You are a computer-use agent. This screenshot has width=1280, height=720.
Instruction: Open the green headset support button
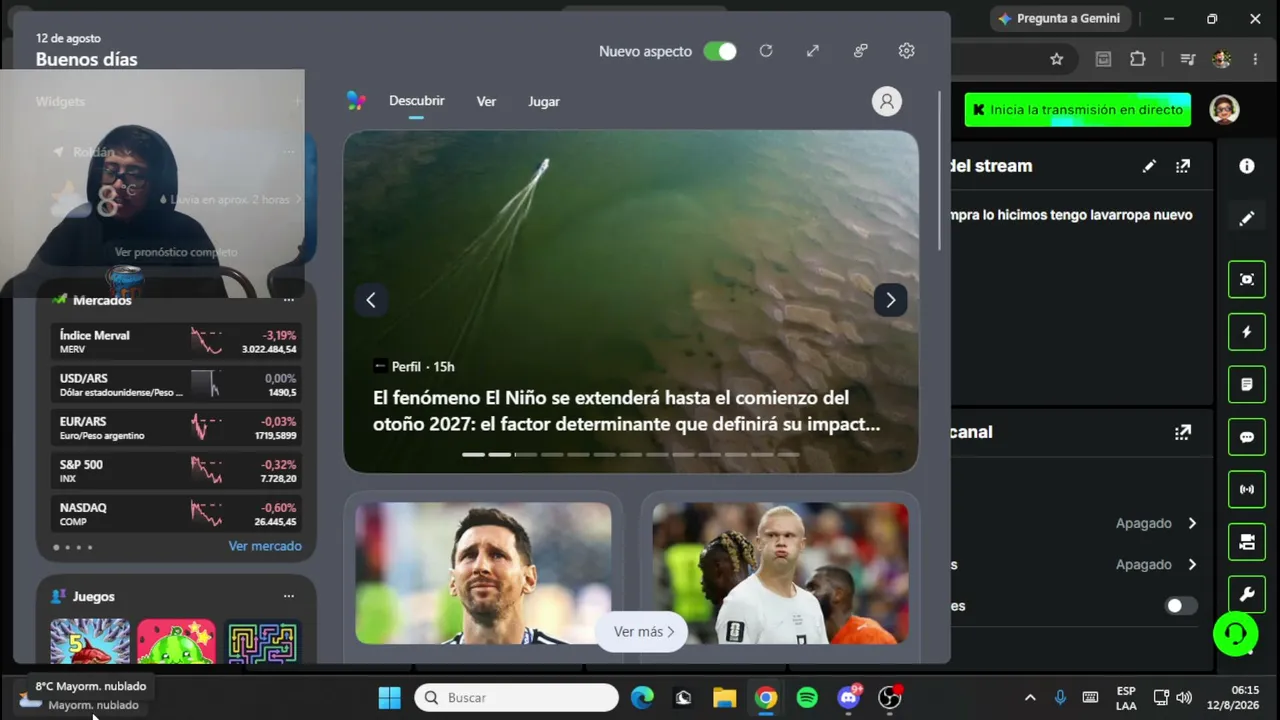[1235, 634]
